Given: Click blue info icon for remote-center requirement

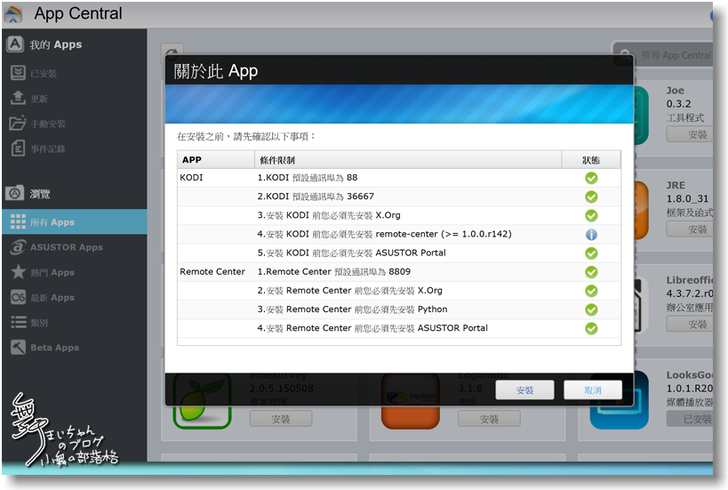Looking at the screenshot, I should [x=591, y=234].
